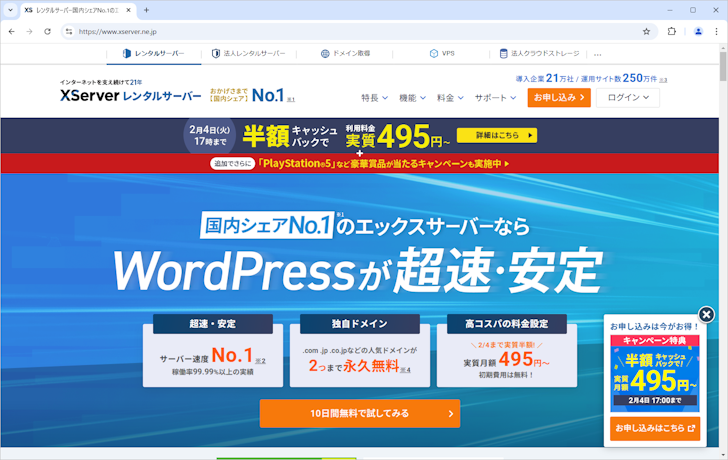
Task: Click the 高コスパの料金設定 card
Action: [507, 350]
